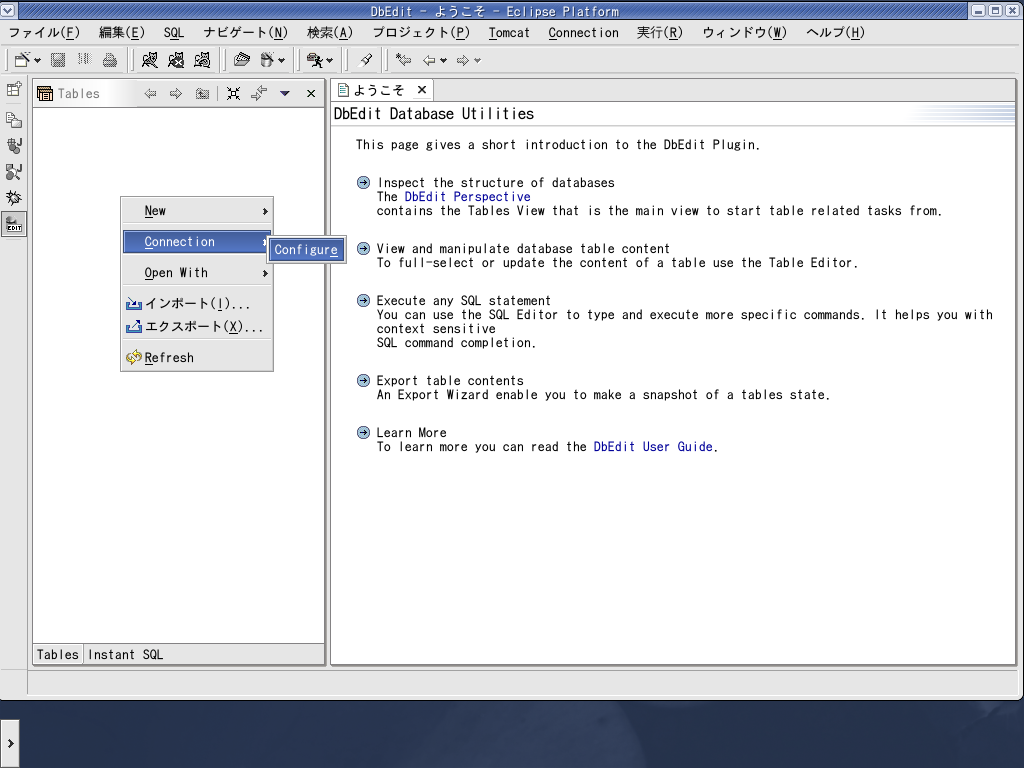Click the Tables view Back arrow
This screenshot has width=1024, height=768.
(150, 93)
